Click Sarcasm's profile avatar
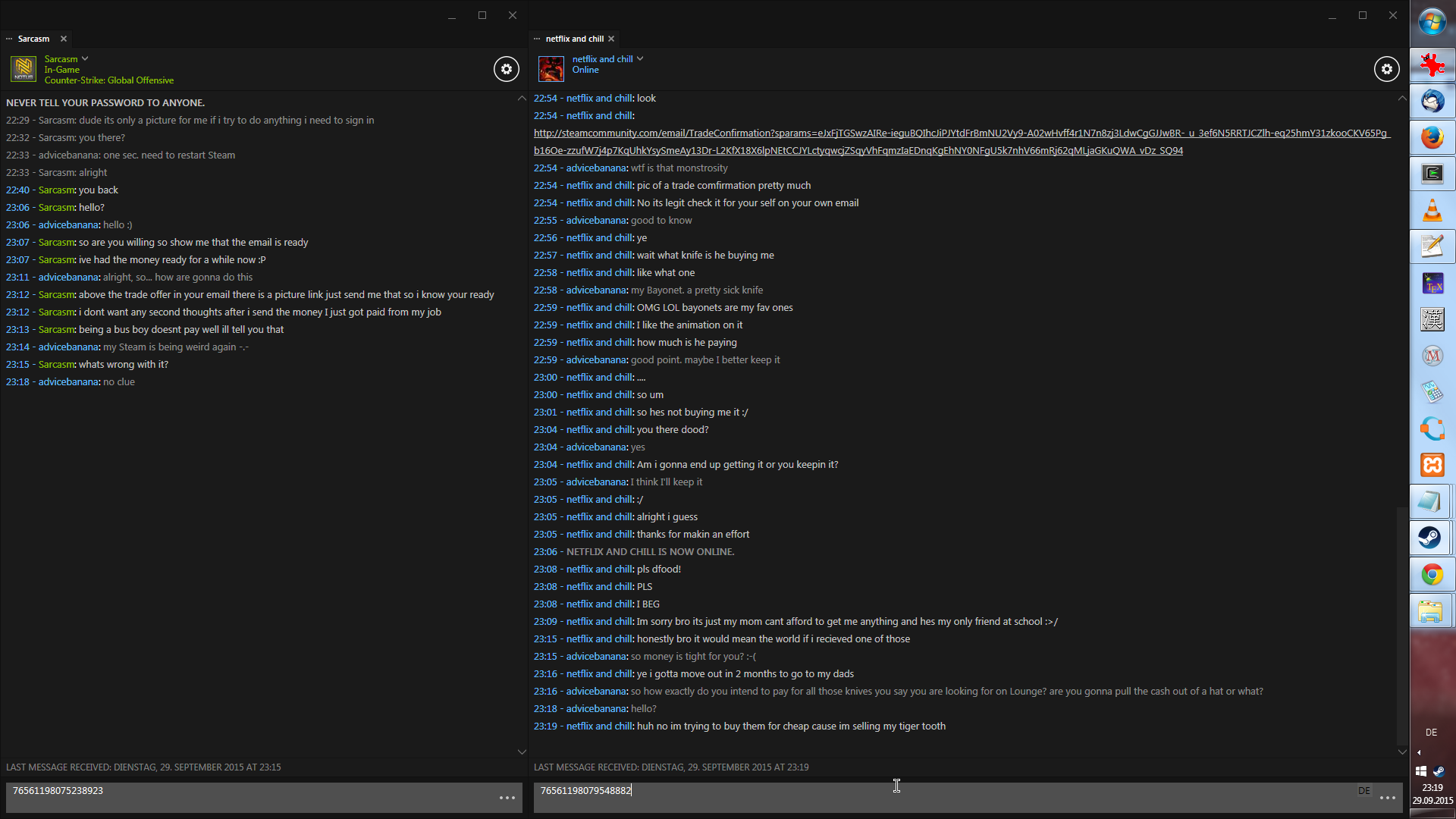The height and width of the screenshot is (819, 1456). [x=24, y=69]
